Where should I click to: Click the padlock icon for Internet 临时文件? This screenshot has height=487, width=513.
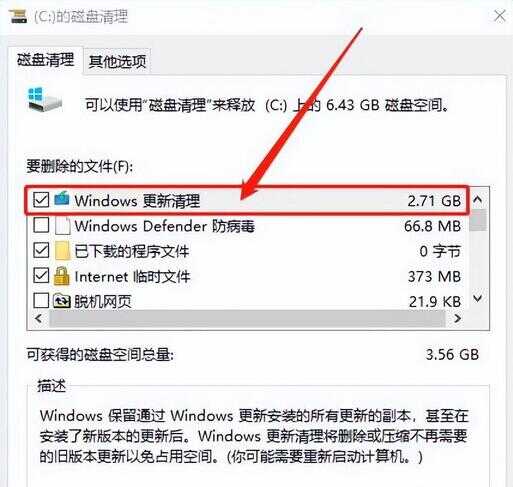tap(62, 276)
